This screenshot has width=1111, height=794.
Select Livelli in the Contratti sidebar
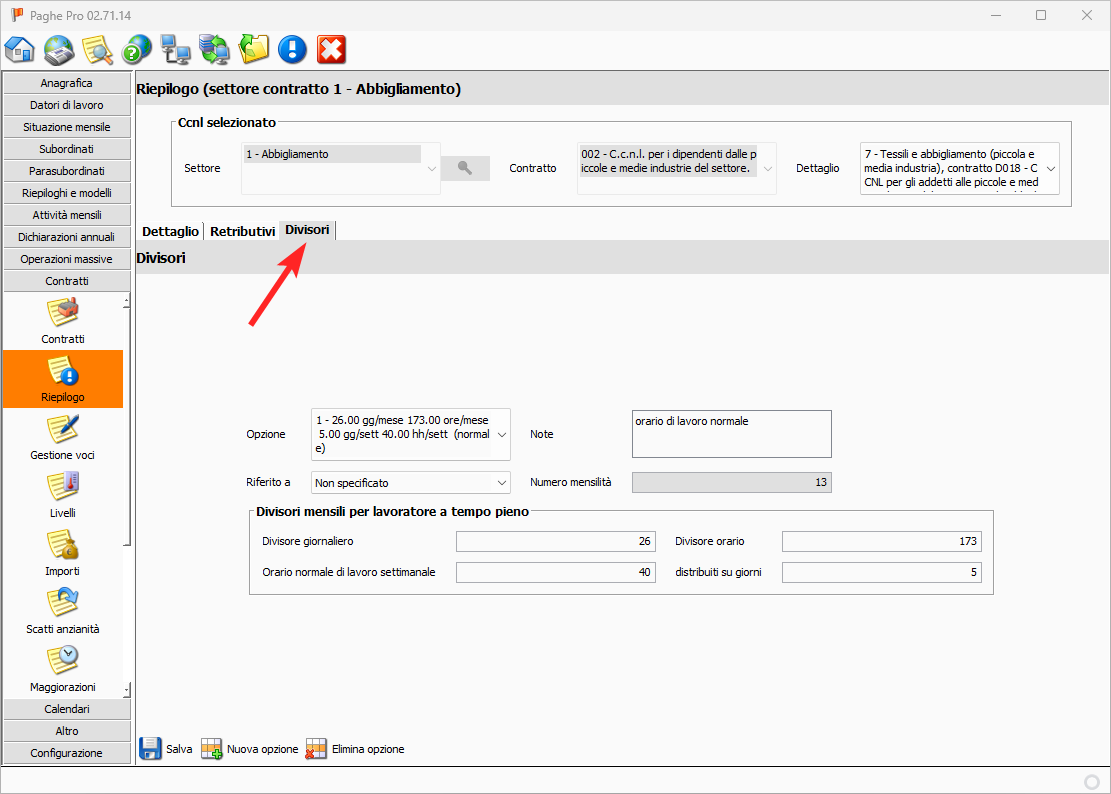[x=63, y=495]
